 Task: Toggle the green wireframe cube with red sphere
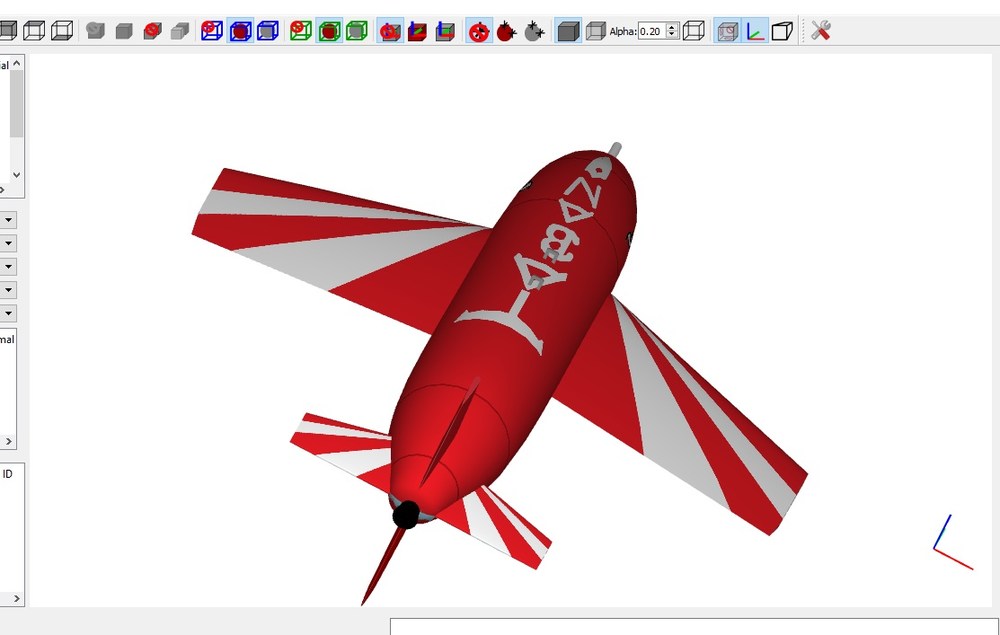pyautogui.click(x=329, y=31)
